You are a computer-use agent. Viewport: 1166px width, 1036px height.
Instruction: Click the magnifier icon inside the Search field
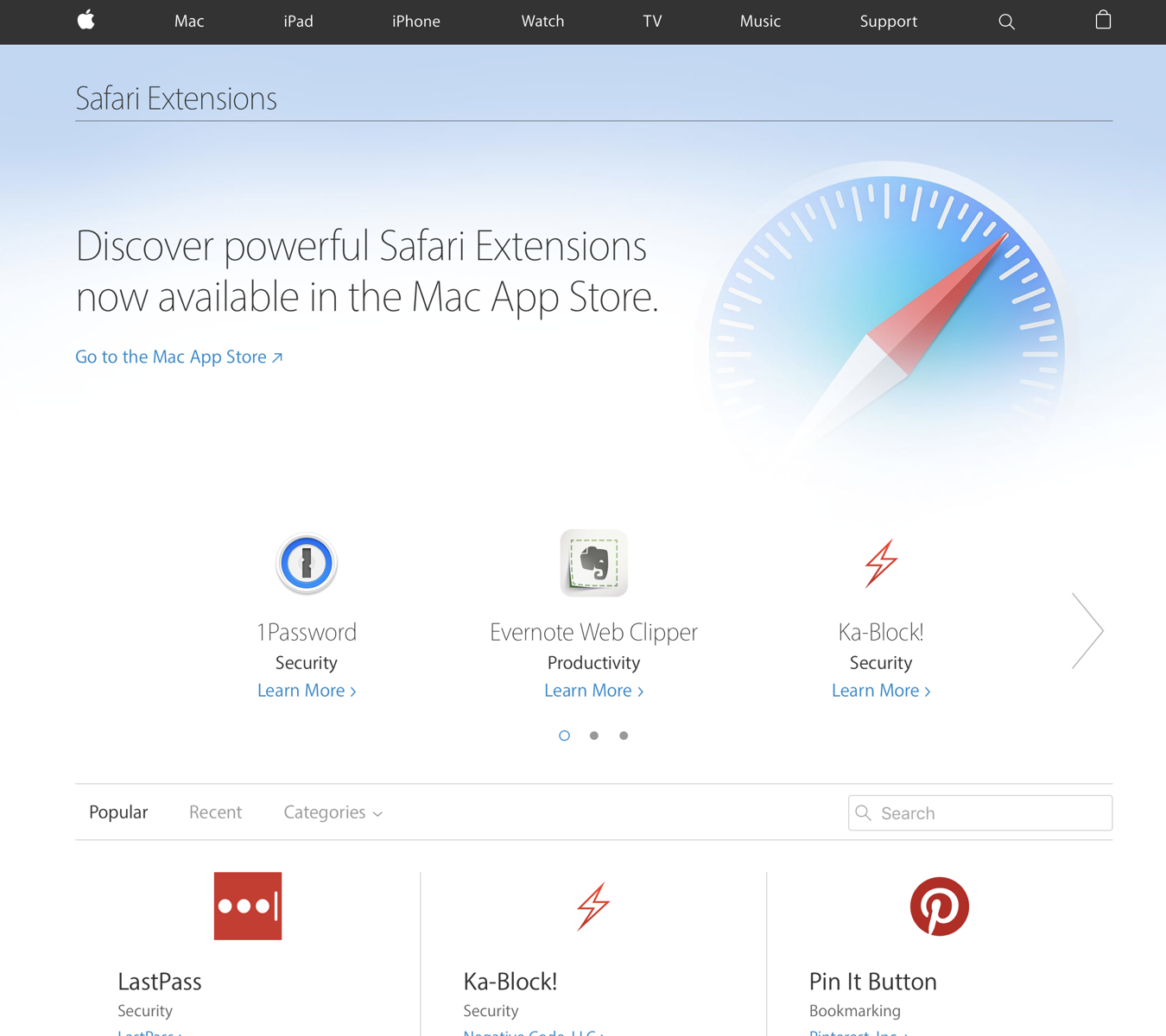pyautogui.click(x=863, y=812)
